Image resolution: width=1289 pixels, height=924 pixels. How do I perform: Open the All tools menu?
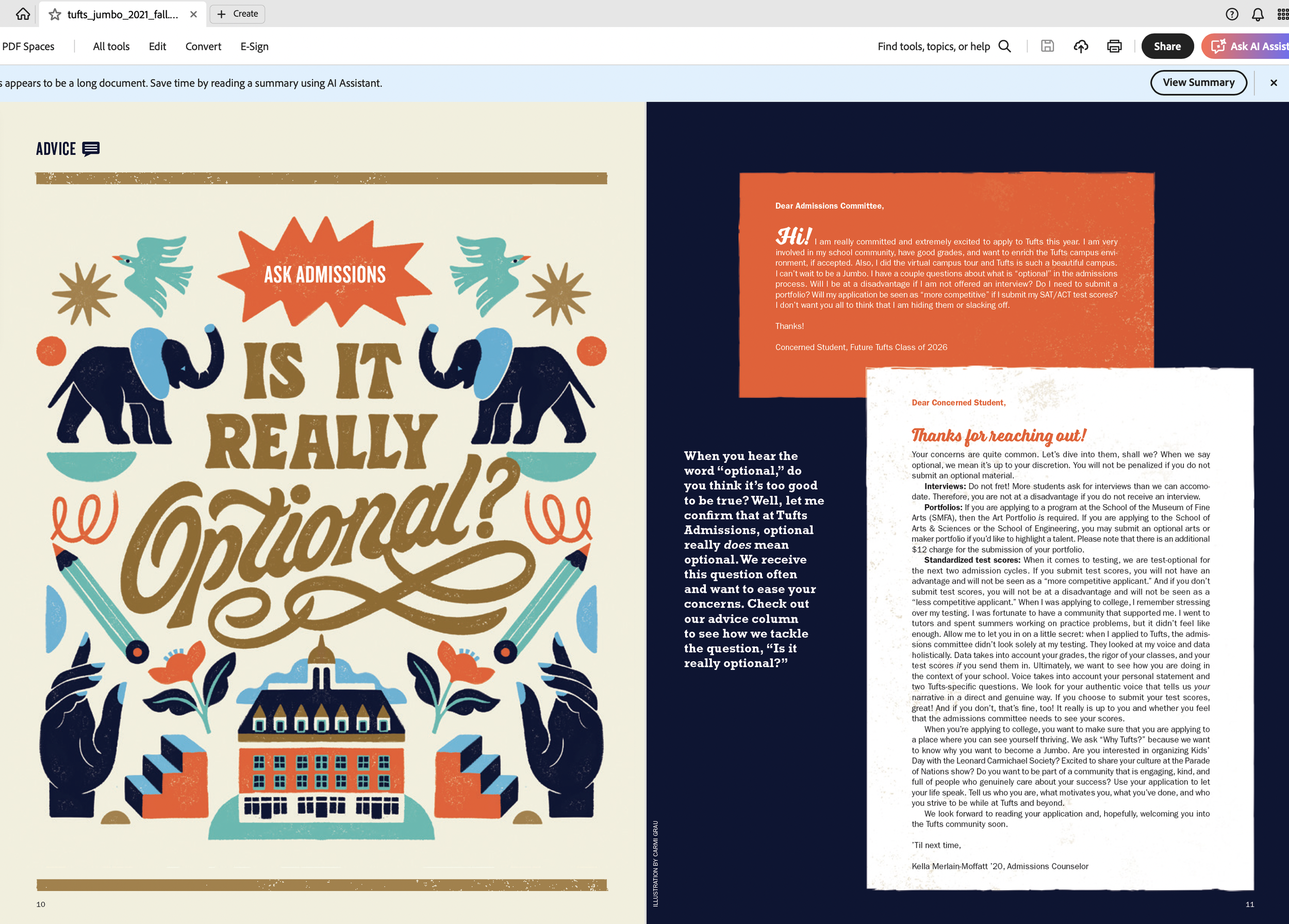[111, 46]
